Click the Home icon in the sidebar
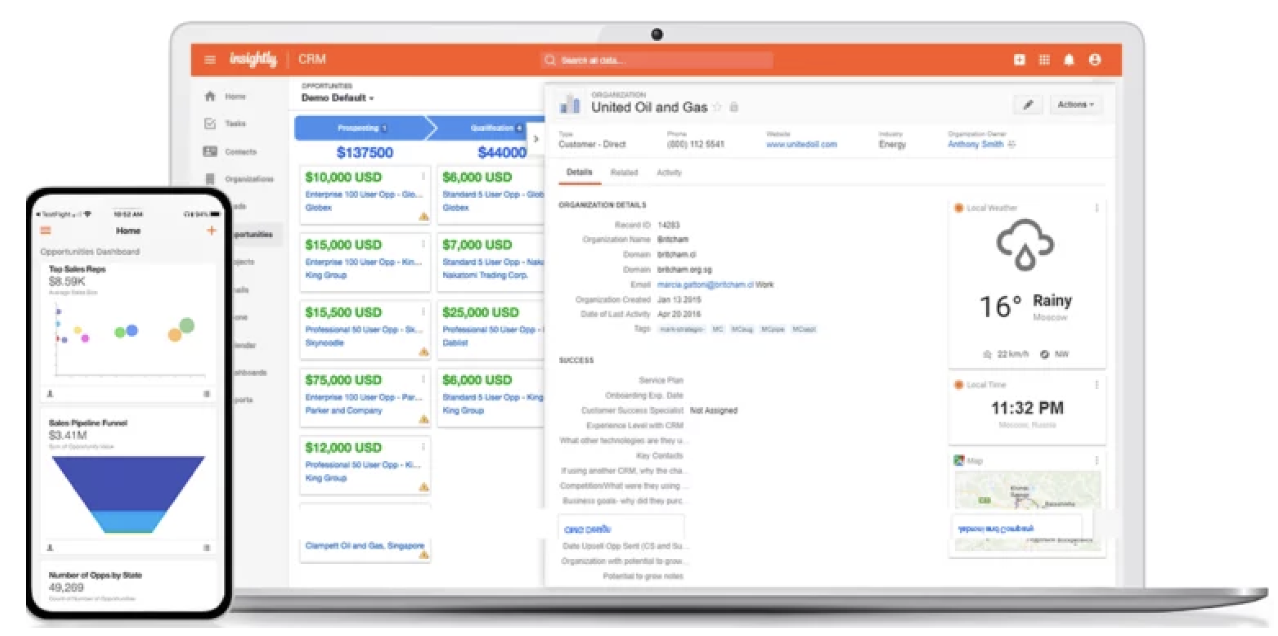Viewport: 1278px width, 636px height. pyautogui.click(x=210, y=96)
